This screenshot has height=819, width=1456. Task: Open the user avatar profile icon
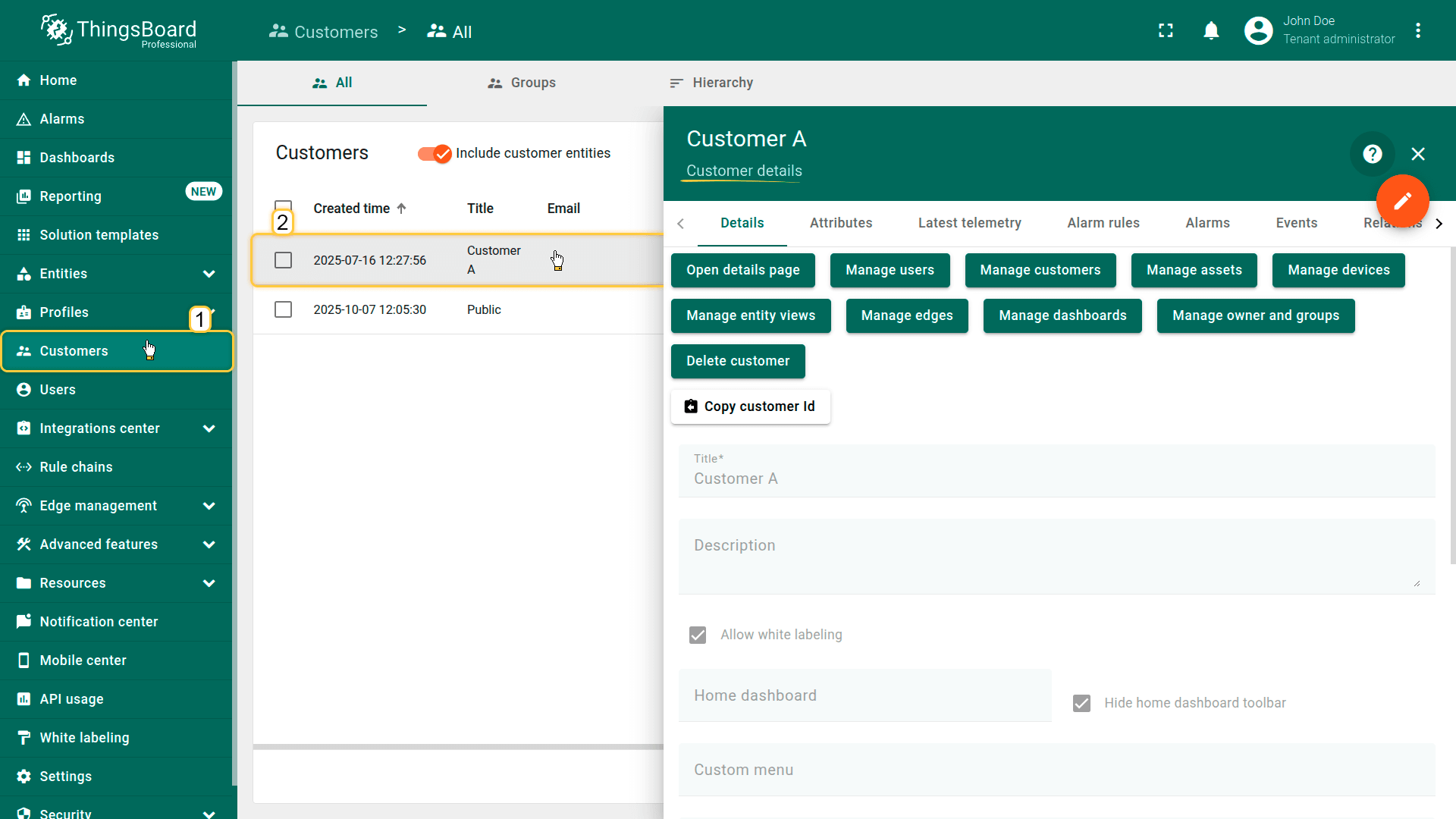coord(1258,30)
